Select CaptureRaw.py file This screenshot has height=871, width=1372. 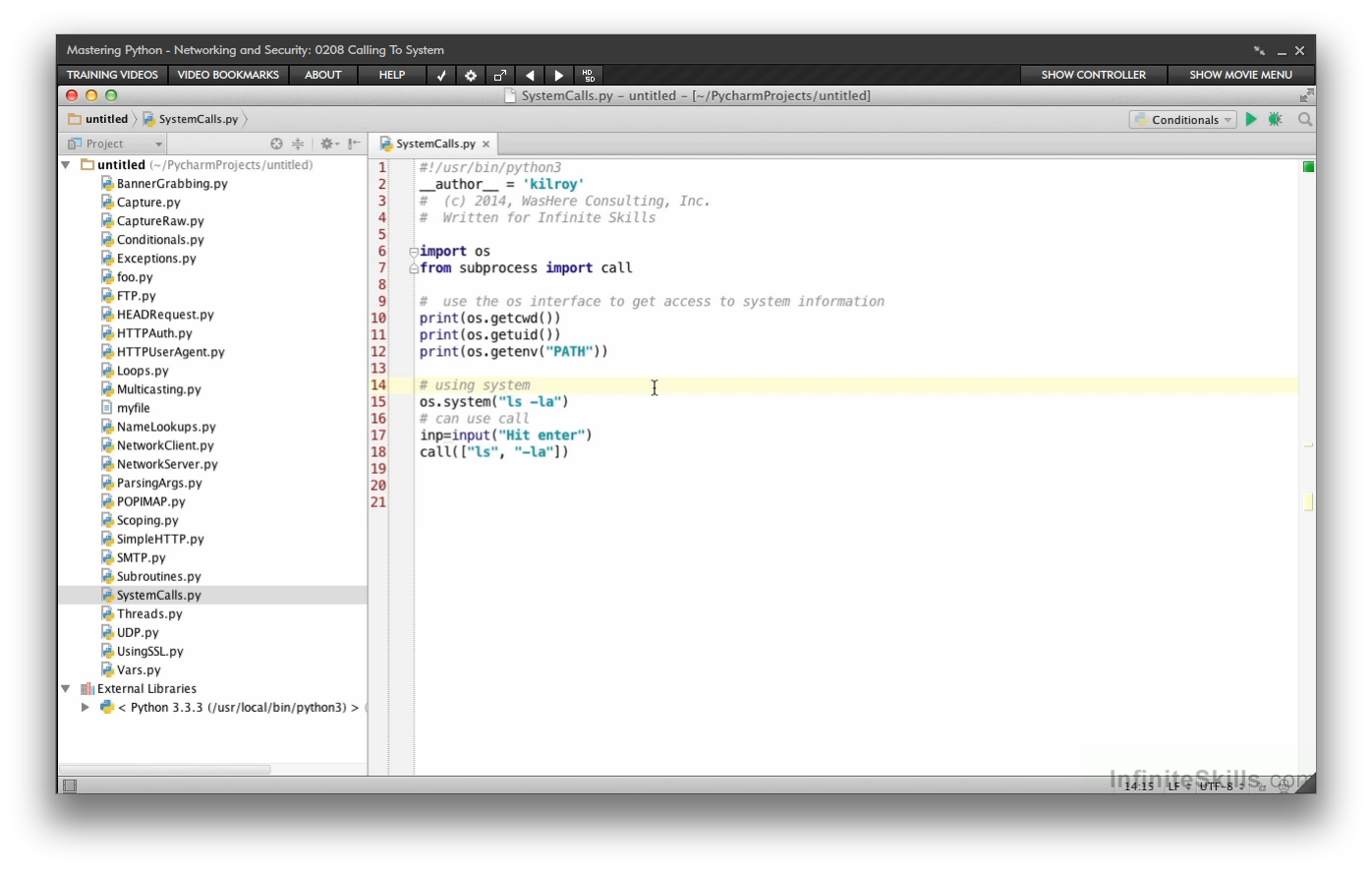pyautogui.click(x=160, y=221)
